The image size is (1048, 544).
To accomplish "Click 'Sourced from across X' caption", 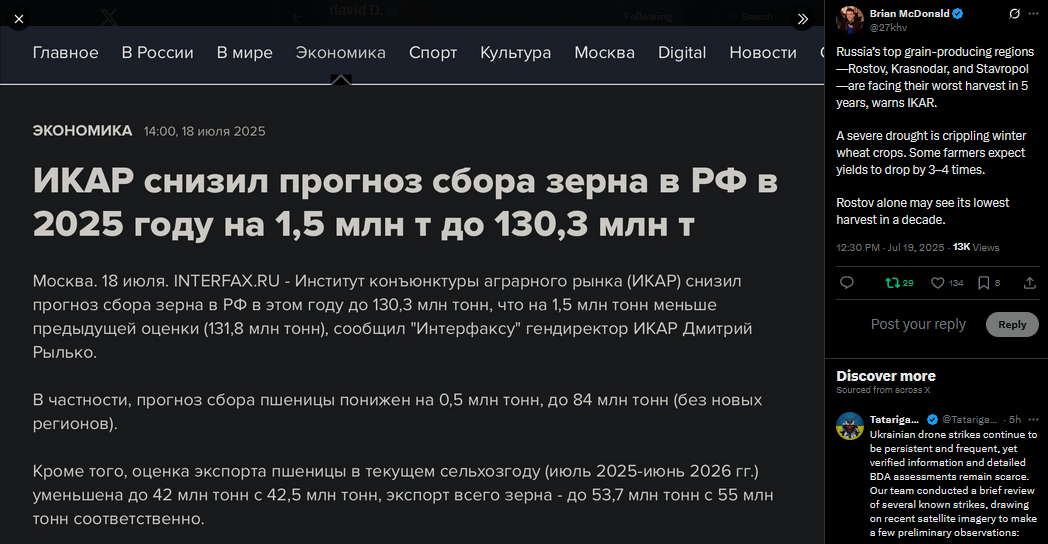I will coord(883,390).
